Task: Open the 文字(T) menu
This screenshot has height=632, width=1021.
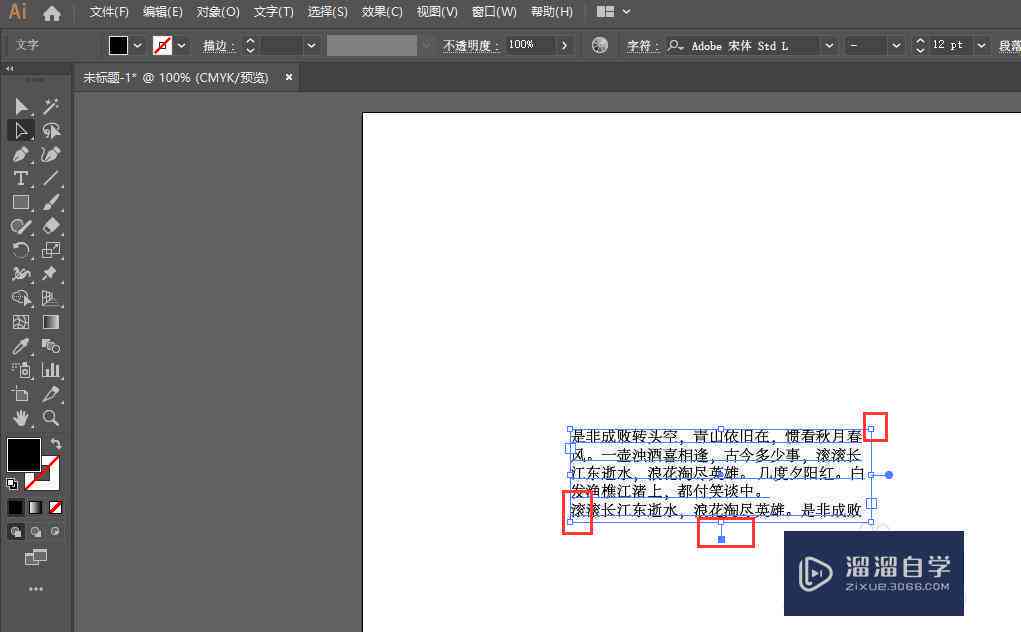Action: (273, 12)
